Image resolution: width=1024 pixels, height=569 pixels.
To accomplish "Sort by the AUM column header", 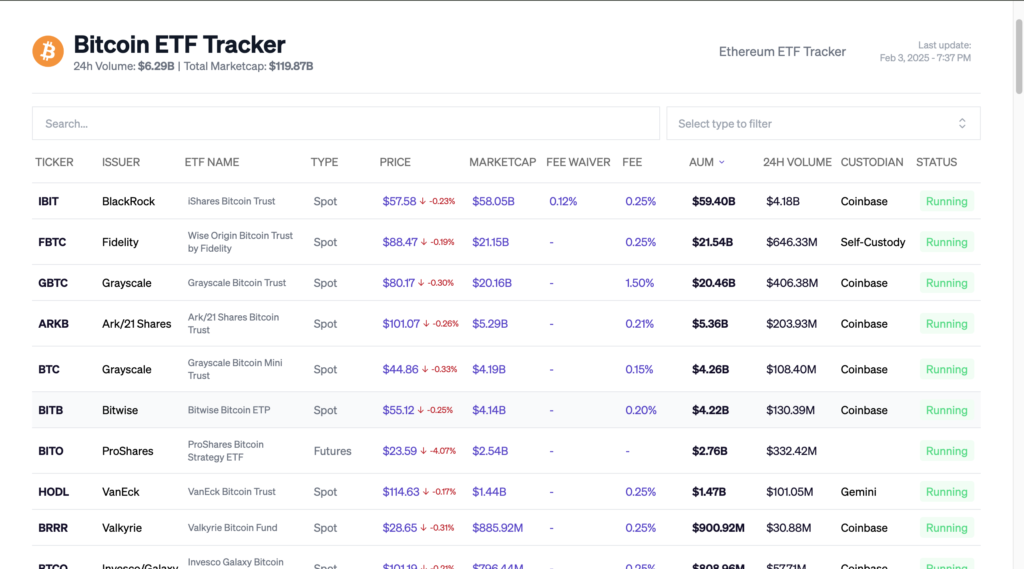I will [x=701, y=162].
